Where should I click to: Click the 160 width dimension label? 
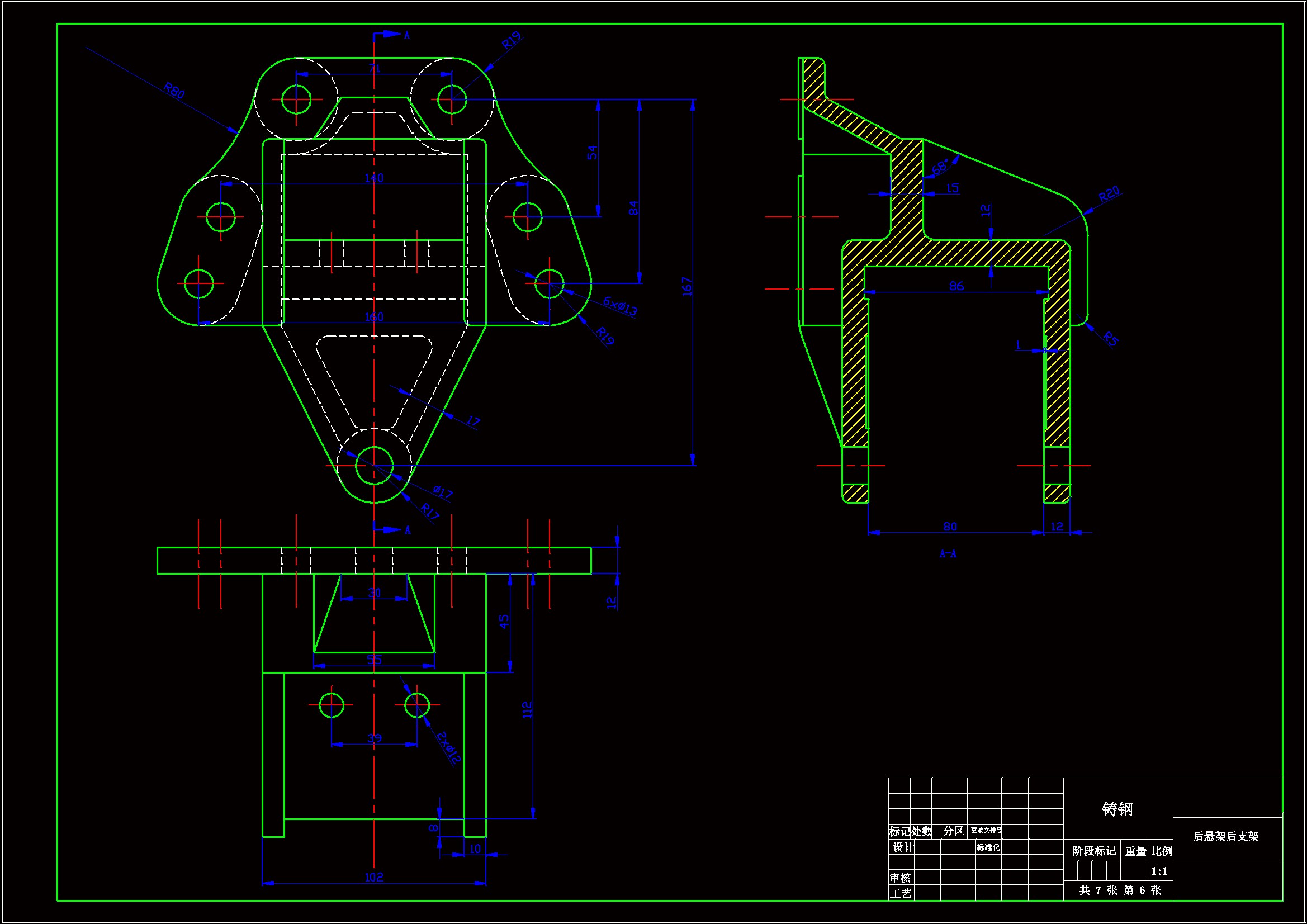pos(374,317)
